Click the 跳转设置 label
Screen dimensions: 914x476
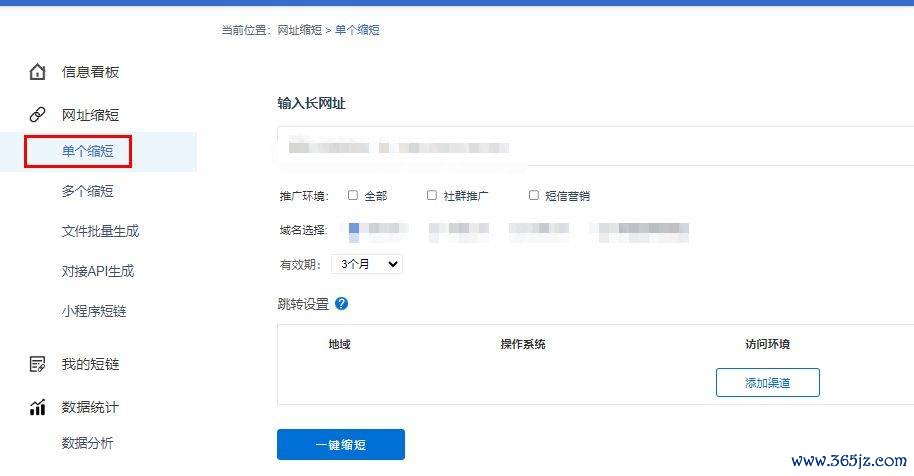303,304
